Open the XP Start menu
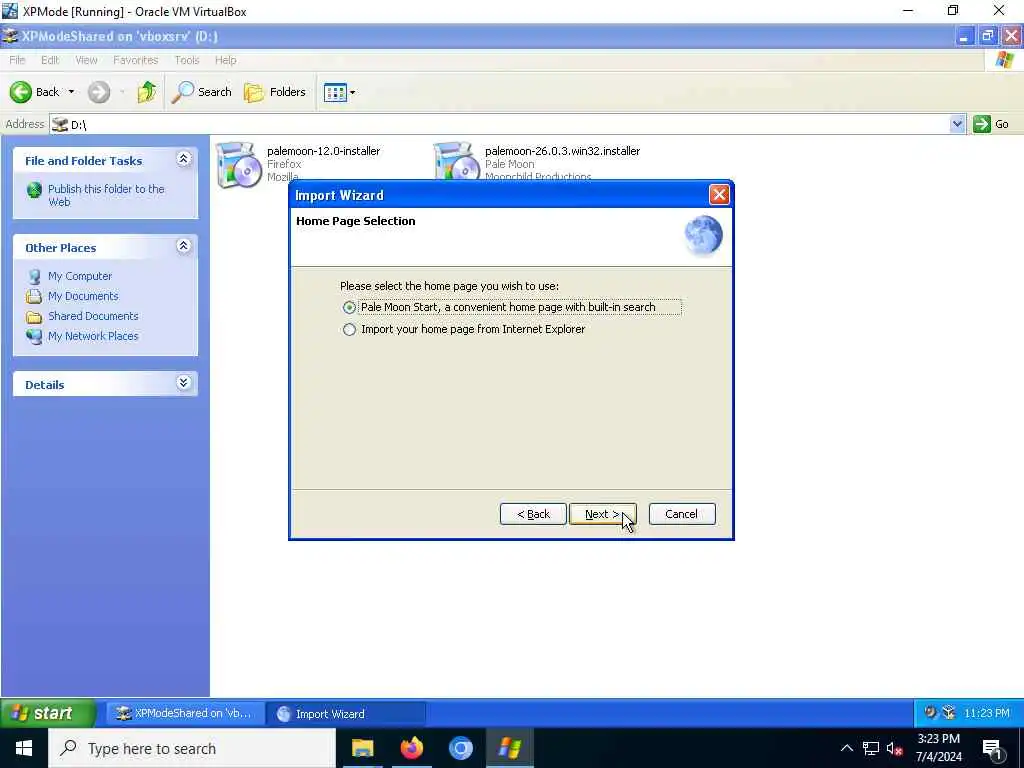This screenshot has height=768, width=1024. pyautogui.click(x=48, y=713)
